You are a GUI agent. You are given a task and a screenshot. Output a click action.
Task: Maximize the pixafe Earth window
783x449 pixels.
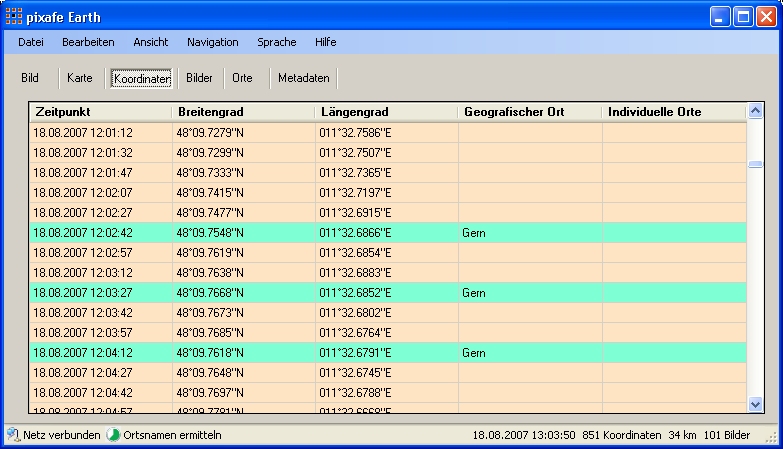pyautogui.click(x=743, y=17)
